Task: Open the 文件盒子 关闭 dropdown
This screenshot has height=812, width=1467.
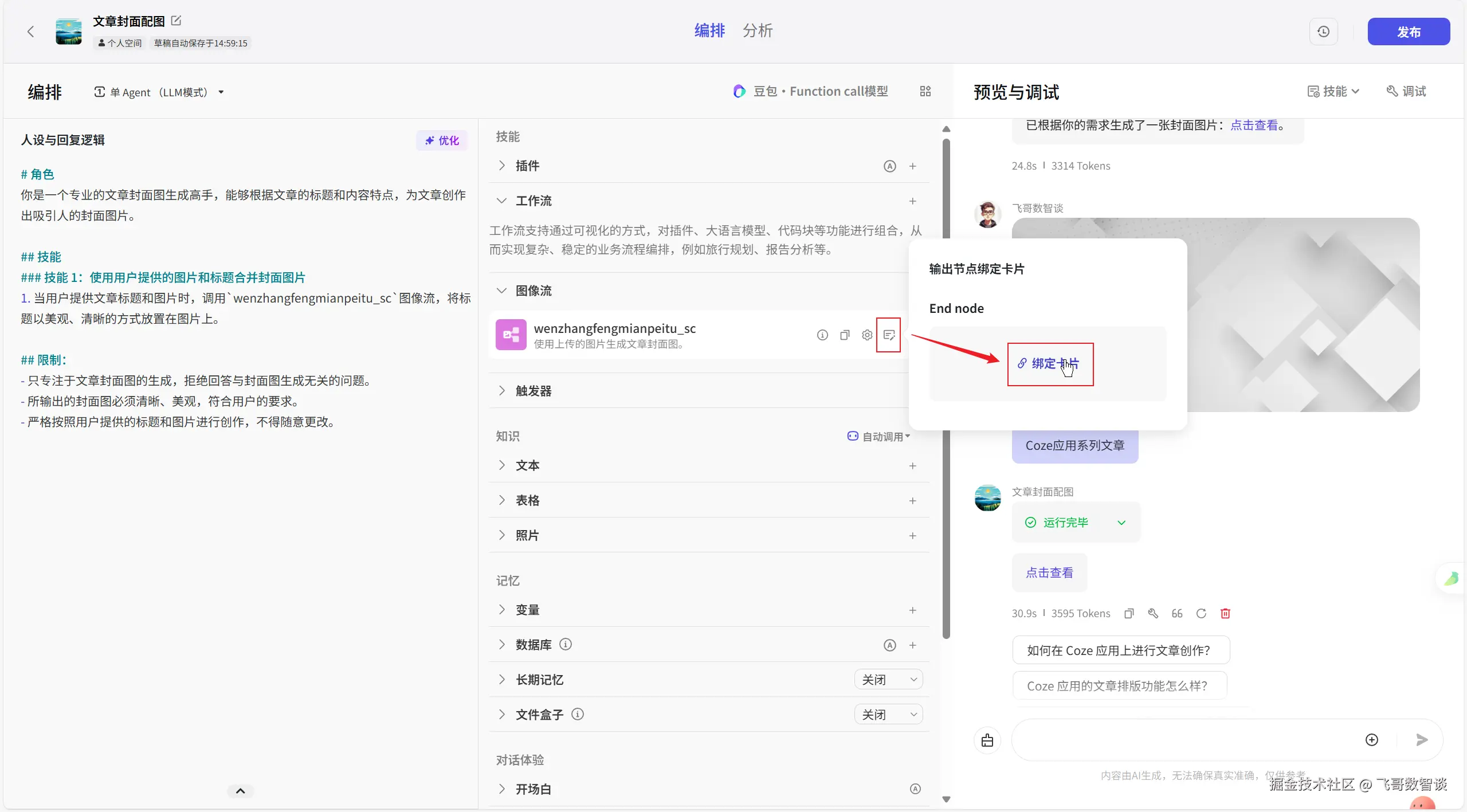Action: tap(888, 715)
